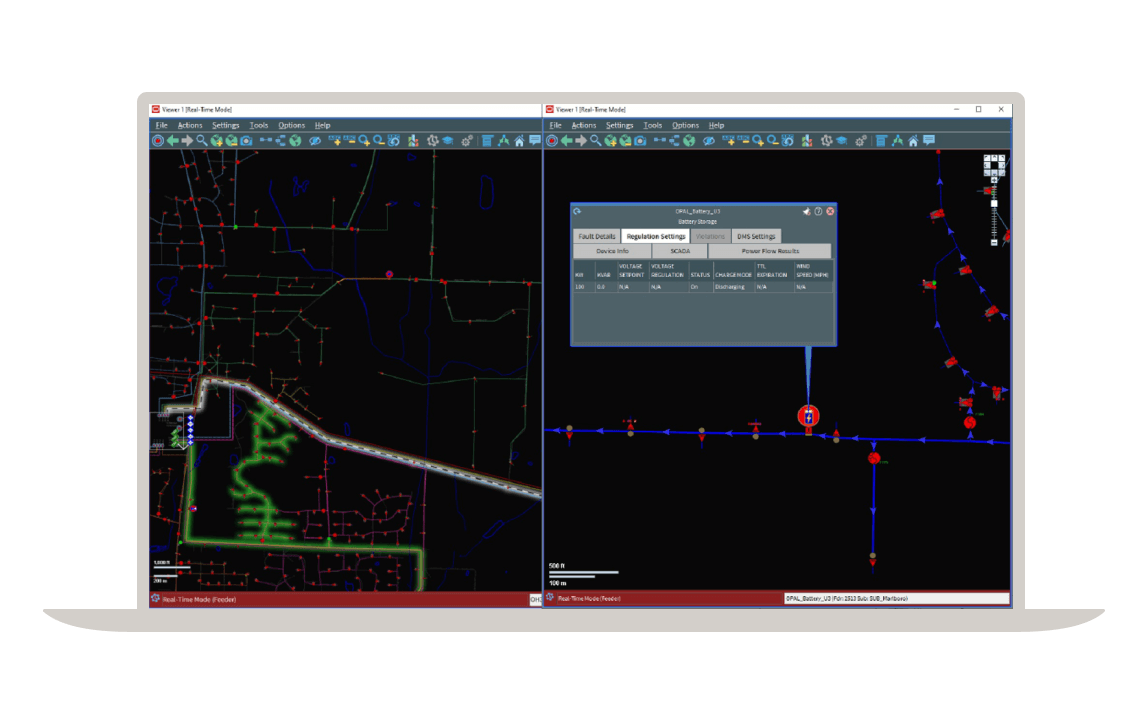
Task: Open the Help menu in right viewer
Action: (717, 125)
